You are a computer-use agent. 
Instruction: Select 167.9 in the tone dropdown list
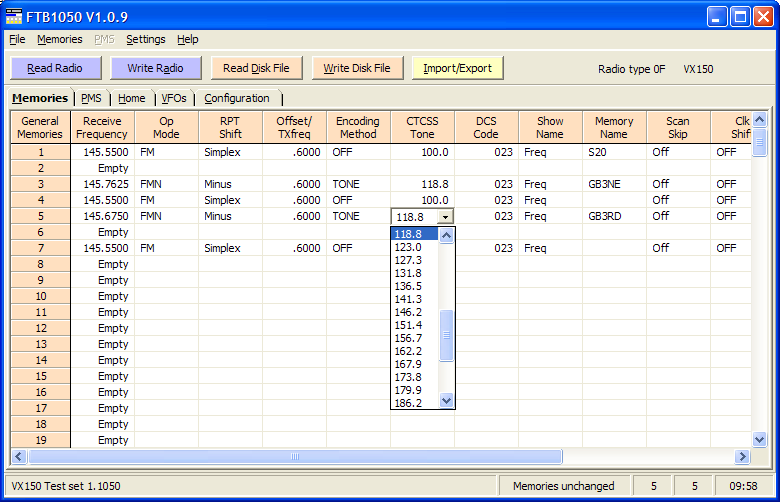tap(409, 364)
